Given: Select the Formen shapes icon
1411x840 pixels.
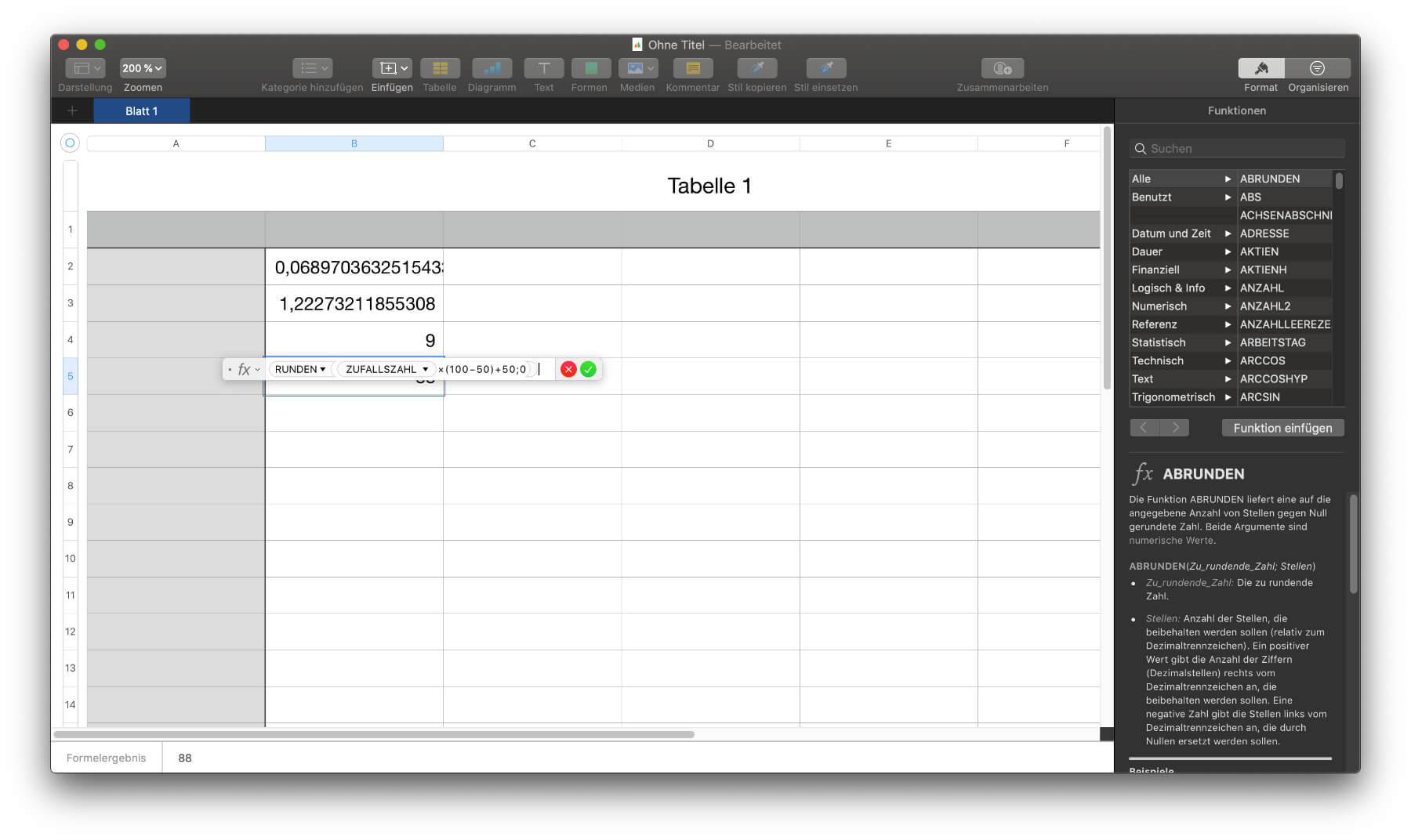Looking at the screenshot, I should pos(590,69).
